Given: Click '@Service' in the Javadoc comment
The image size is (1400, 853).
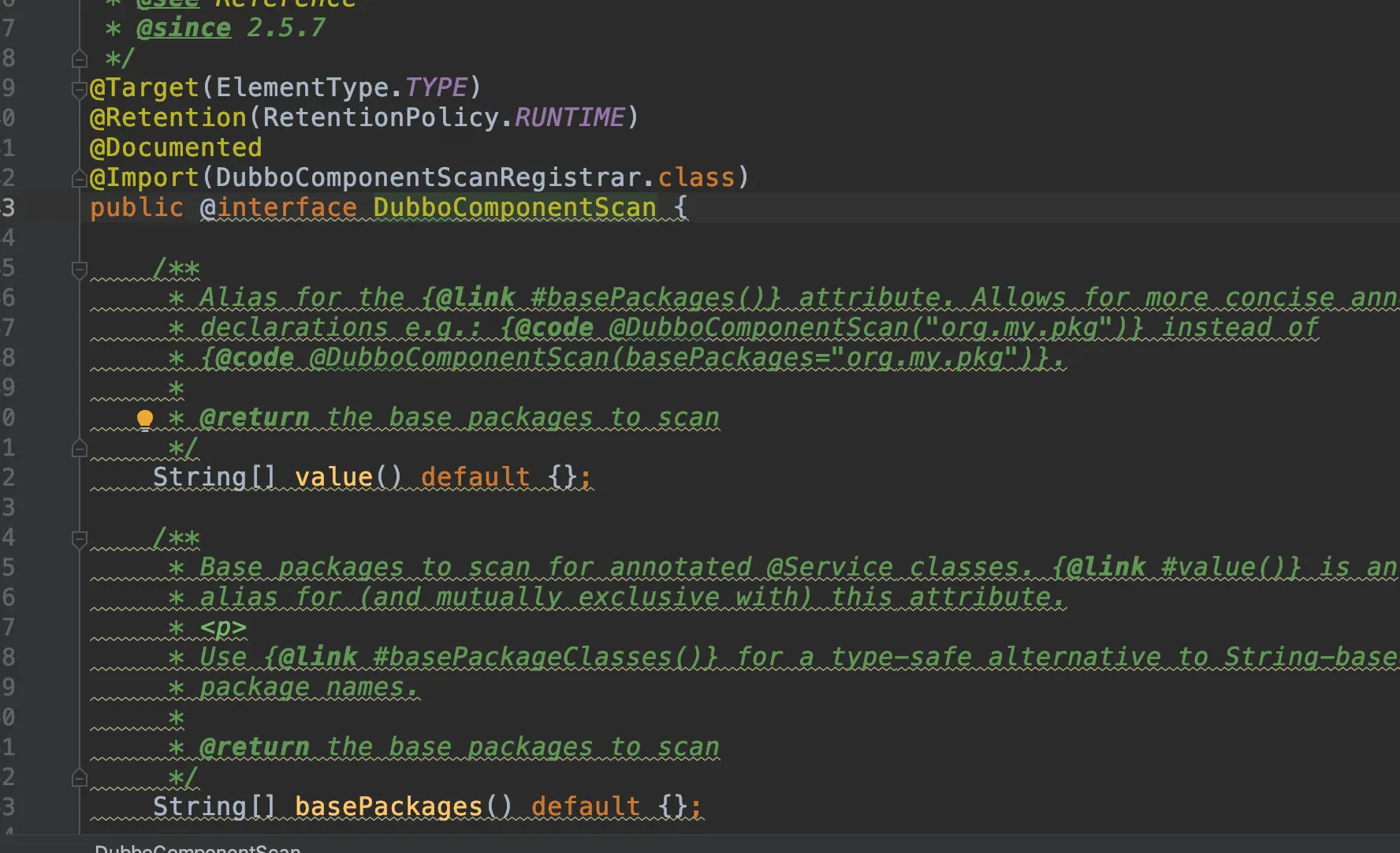Looking at the screenshot, I should coord(830,567).
